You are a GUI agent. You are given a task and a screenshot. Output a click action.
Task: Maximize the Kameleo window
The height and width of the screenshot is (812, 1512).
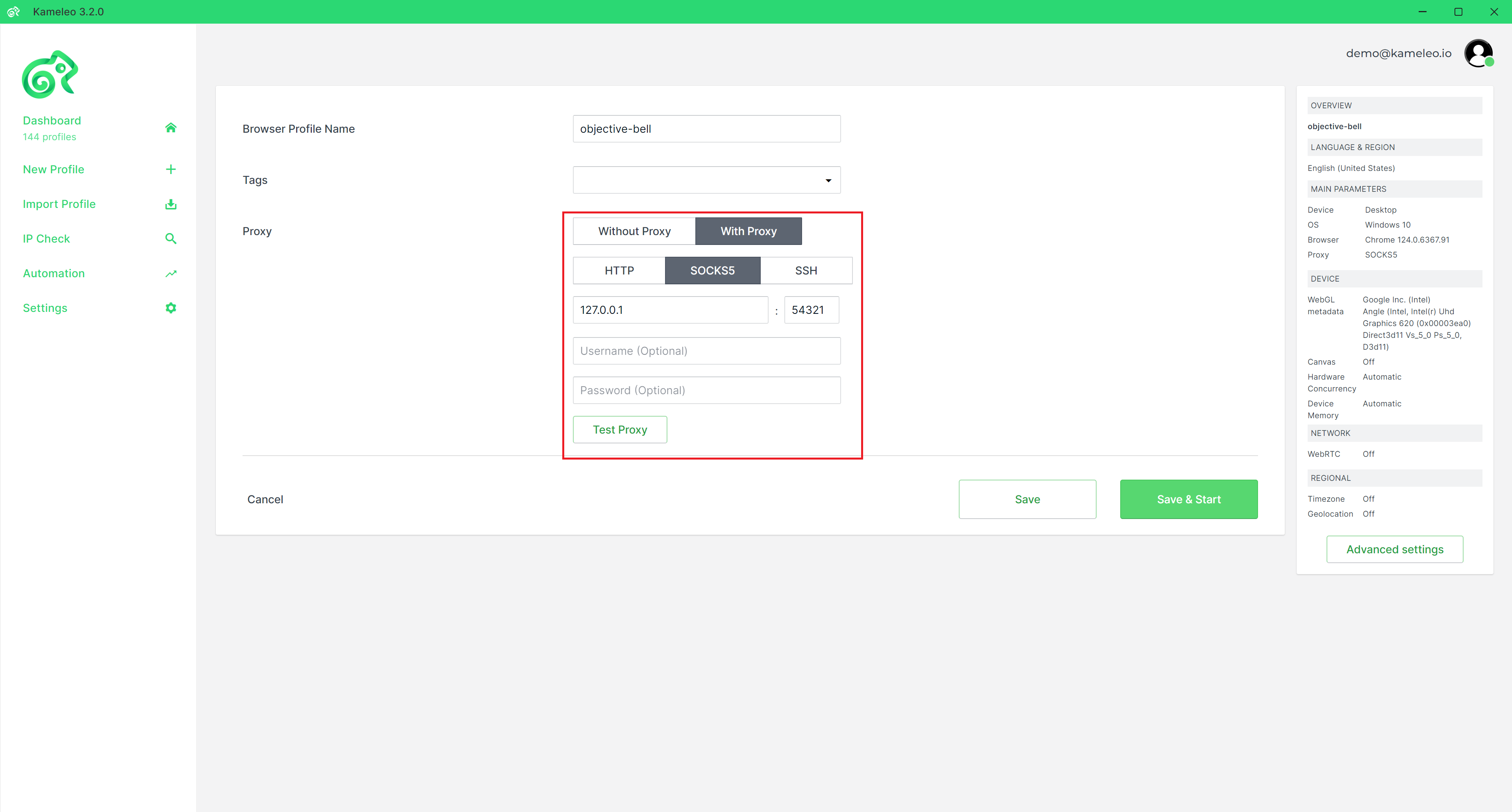coord(1458,12)
